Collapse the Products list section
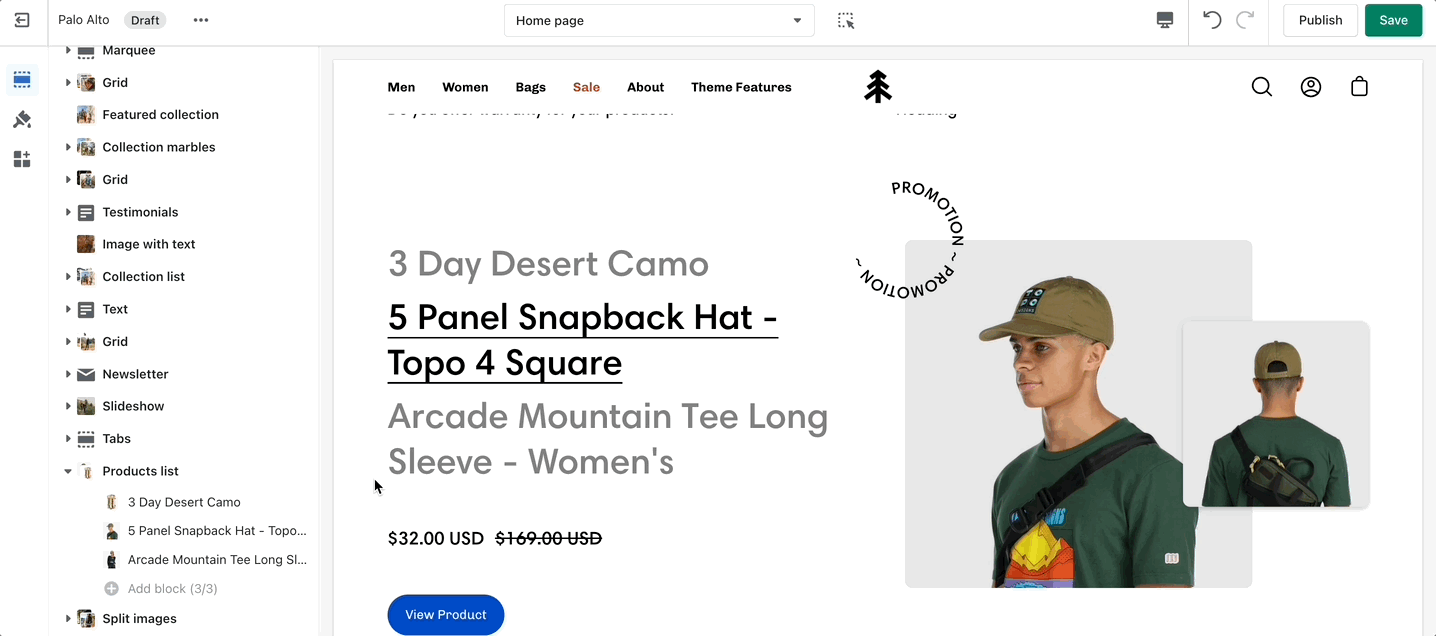 point(68,471)
